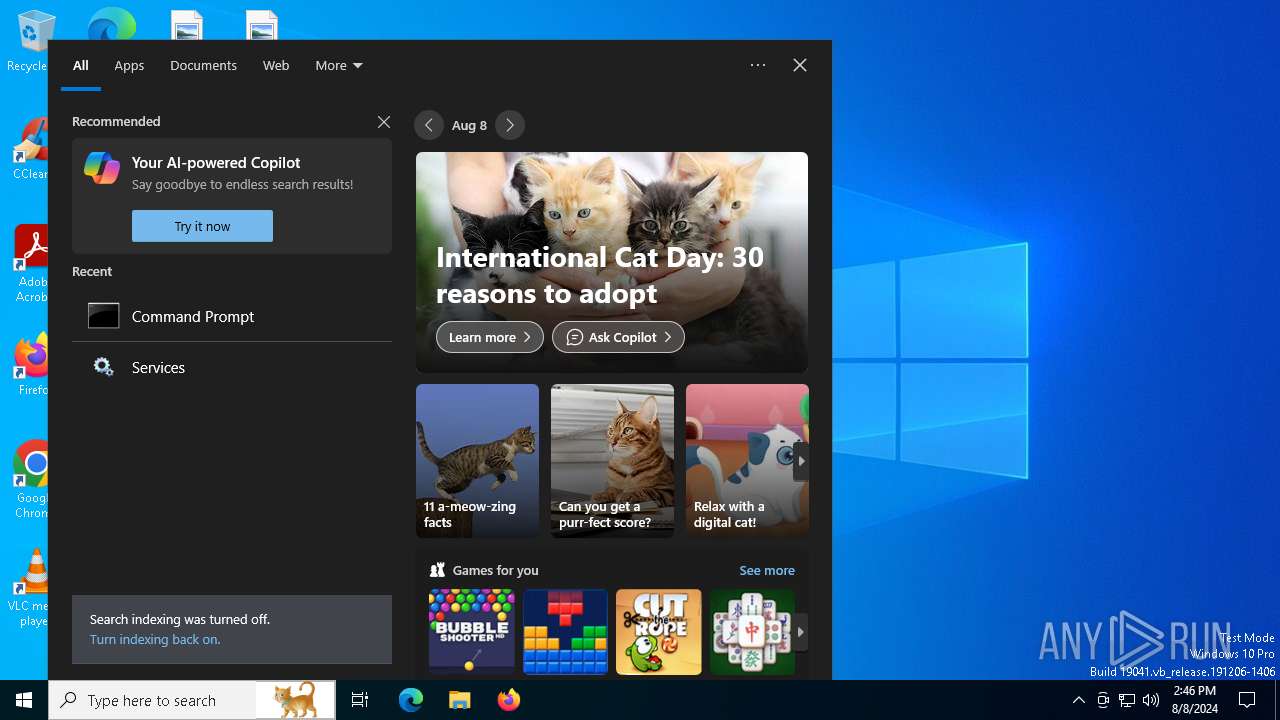Open the purr-fect score quiz card

[x=612, y=461]
